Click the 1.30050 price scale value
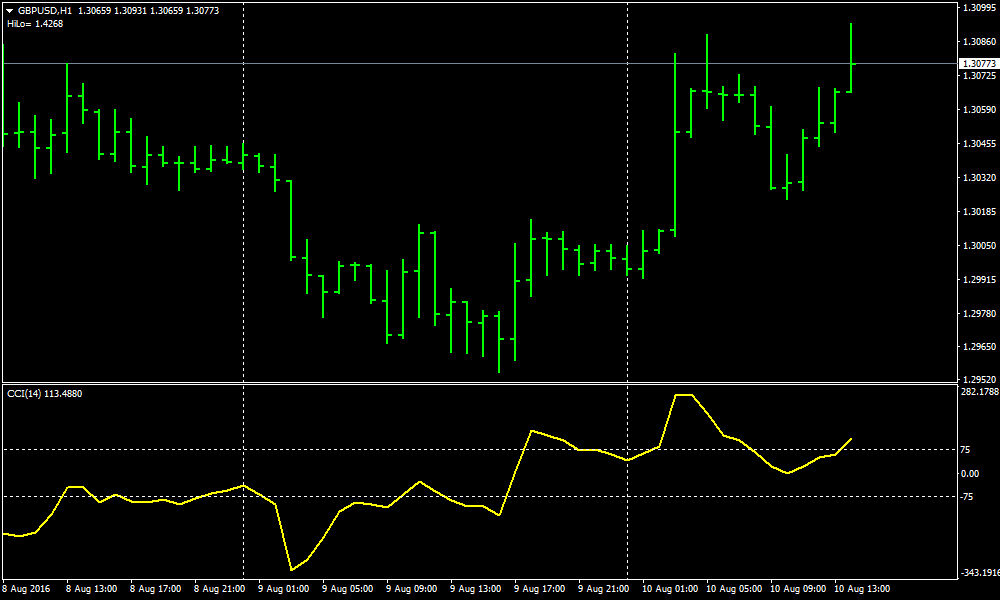Screen dimensions: 1000x600 pos(977,246)
